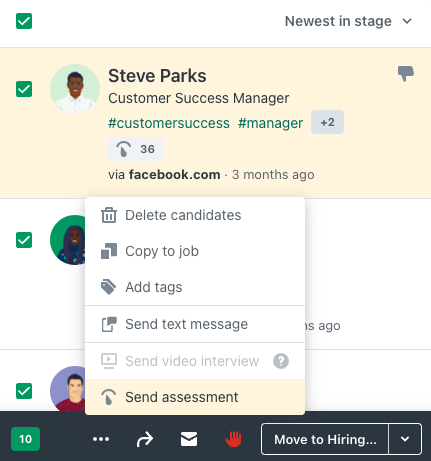This screenshot has height=461, width=431.
Task: Open Steve Parks' avatar thumbnail
Action: coord(75,89)
